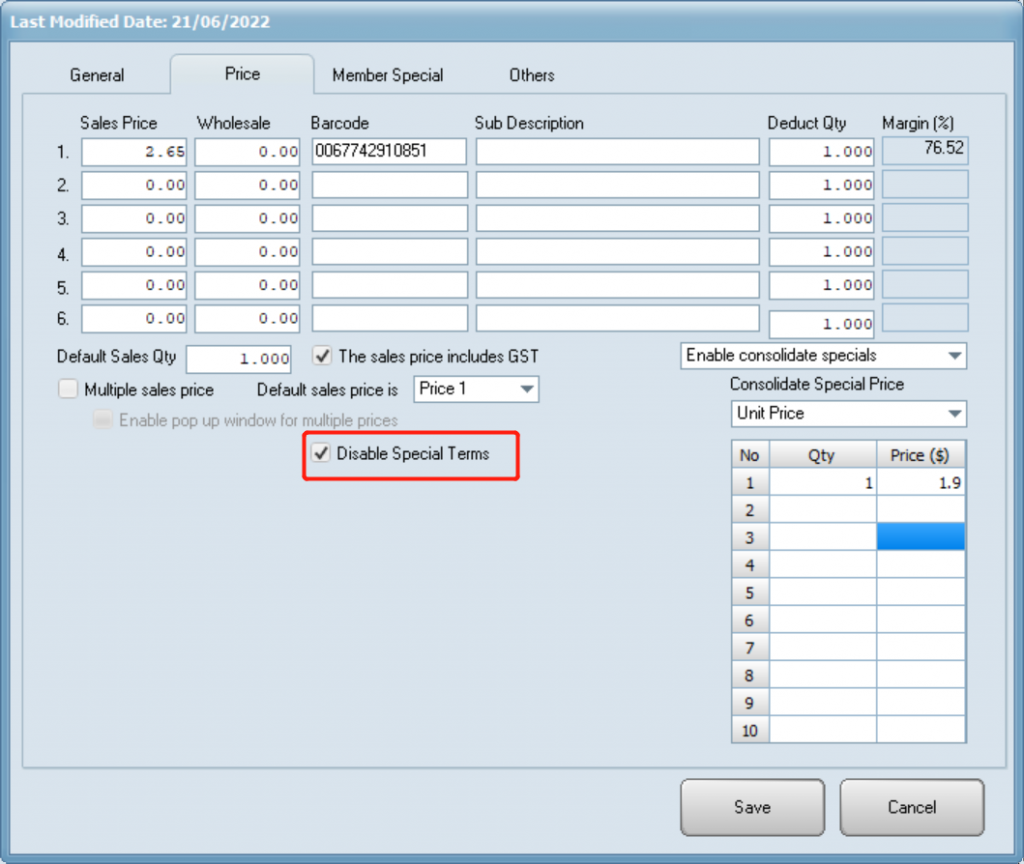Open the Member Special tab

click(x=387, y=75)
